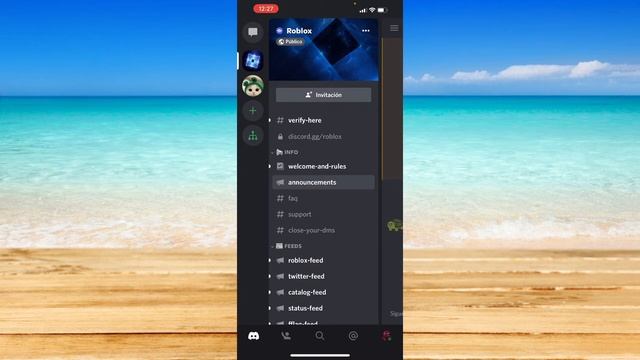This screenshot has width=640, height=360.
Task: Open the Friends tab in bottom bar
Action: coord(286,336)
